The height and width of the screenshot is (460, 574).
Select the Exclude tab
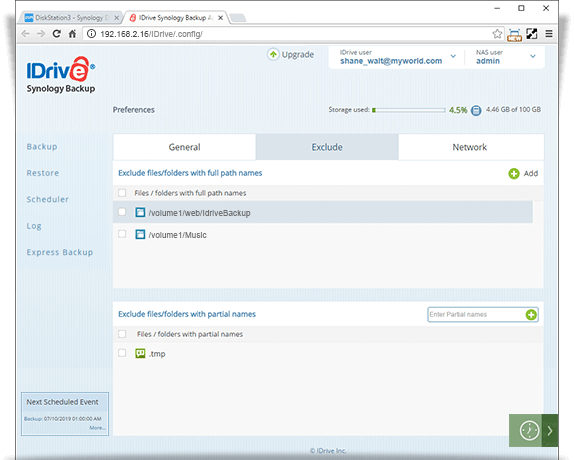click(327, 147)
